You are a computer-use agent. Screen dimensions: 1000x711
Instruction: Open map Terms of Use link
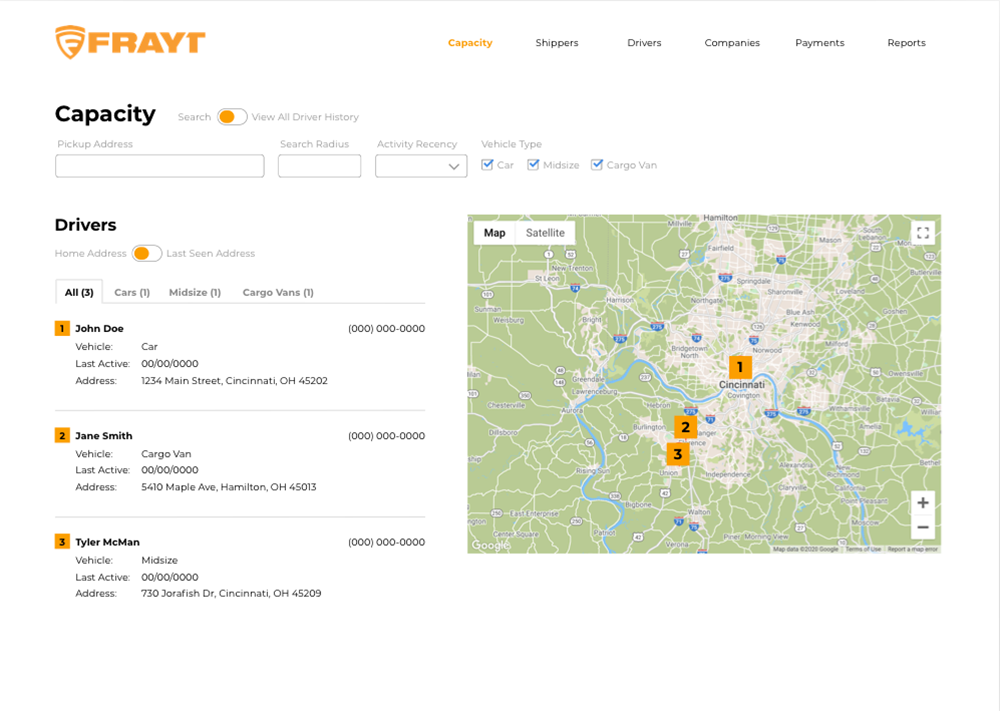863,549
